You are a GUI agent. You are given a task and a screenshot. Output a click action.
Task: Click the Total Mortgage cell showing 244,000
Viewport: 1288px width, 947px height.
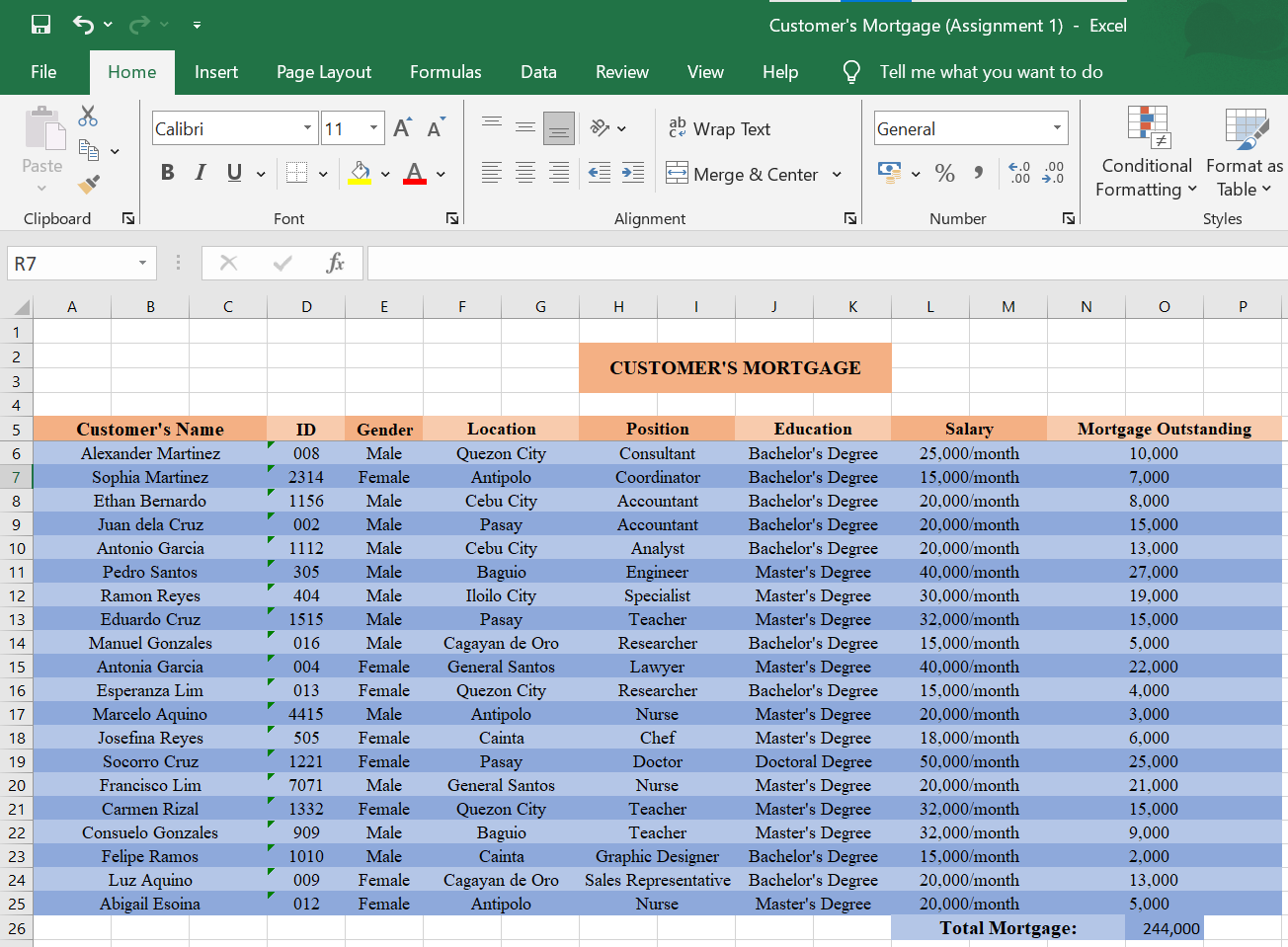coord(1164,928)
